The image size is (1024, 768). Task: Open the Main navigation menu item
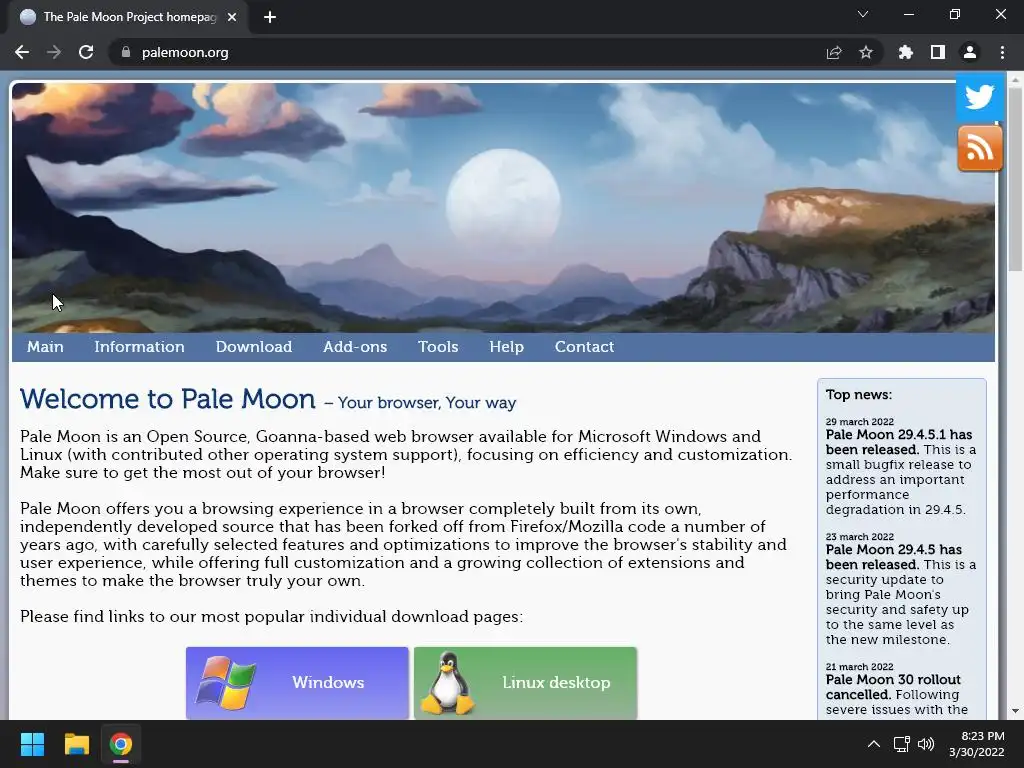point(45,347)
